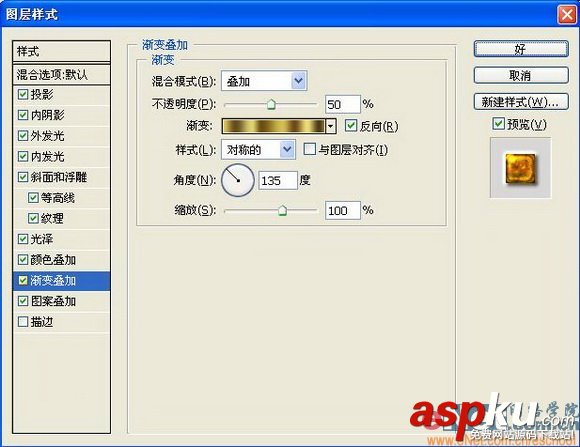
Task: Click the 不透明度 opacity slider handle
Action: pyautogui.click(x=271, y=105)
